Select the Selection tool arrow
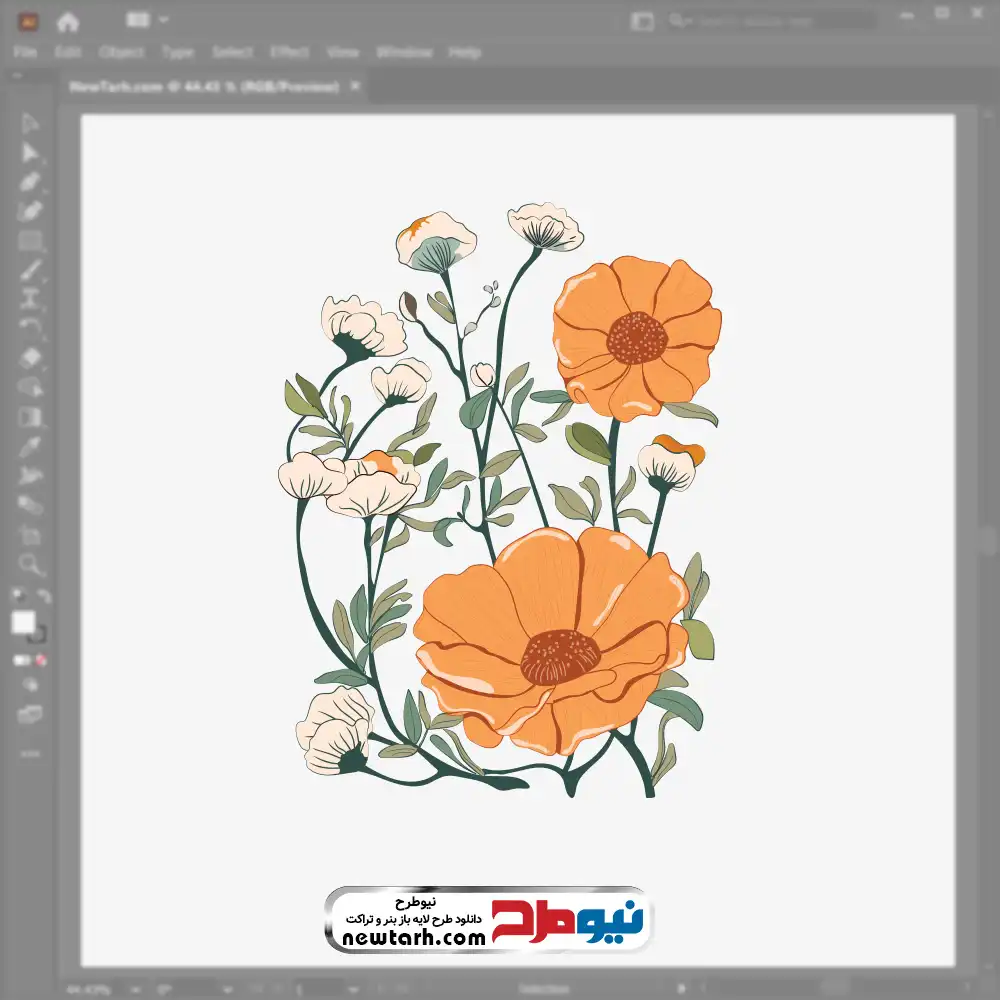The height and width of the screenshot is (1000, 1000). coord(30,124)
